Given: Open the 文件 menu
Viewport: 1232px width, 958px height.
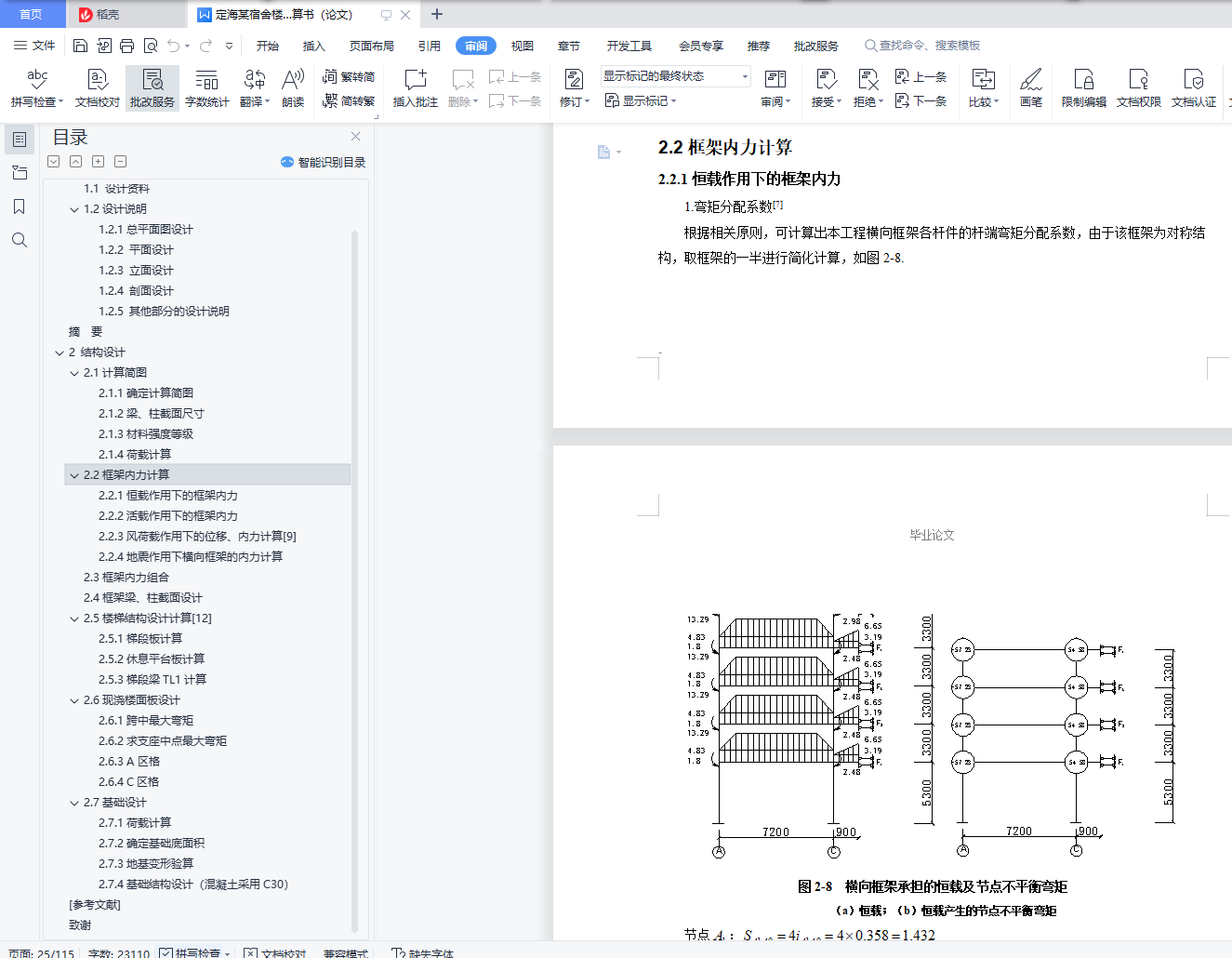Looking at the screenshot, I should pyautogui.click(x=34, y=46).
